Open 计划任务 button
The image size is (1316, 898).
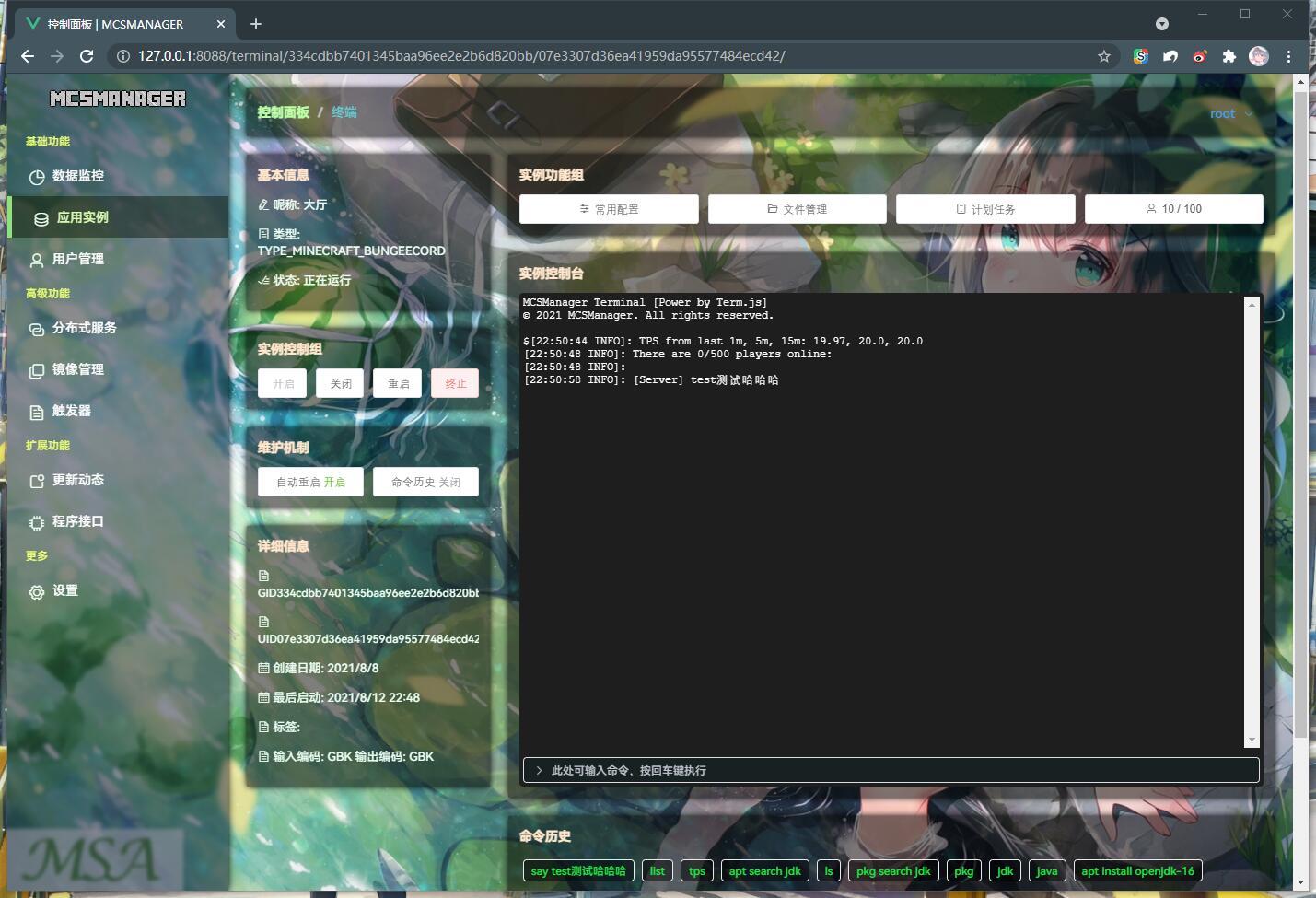point(985,209)
